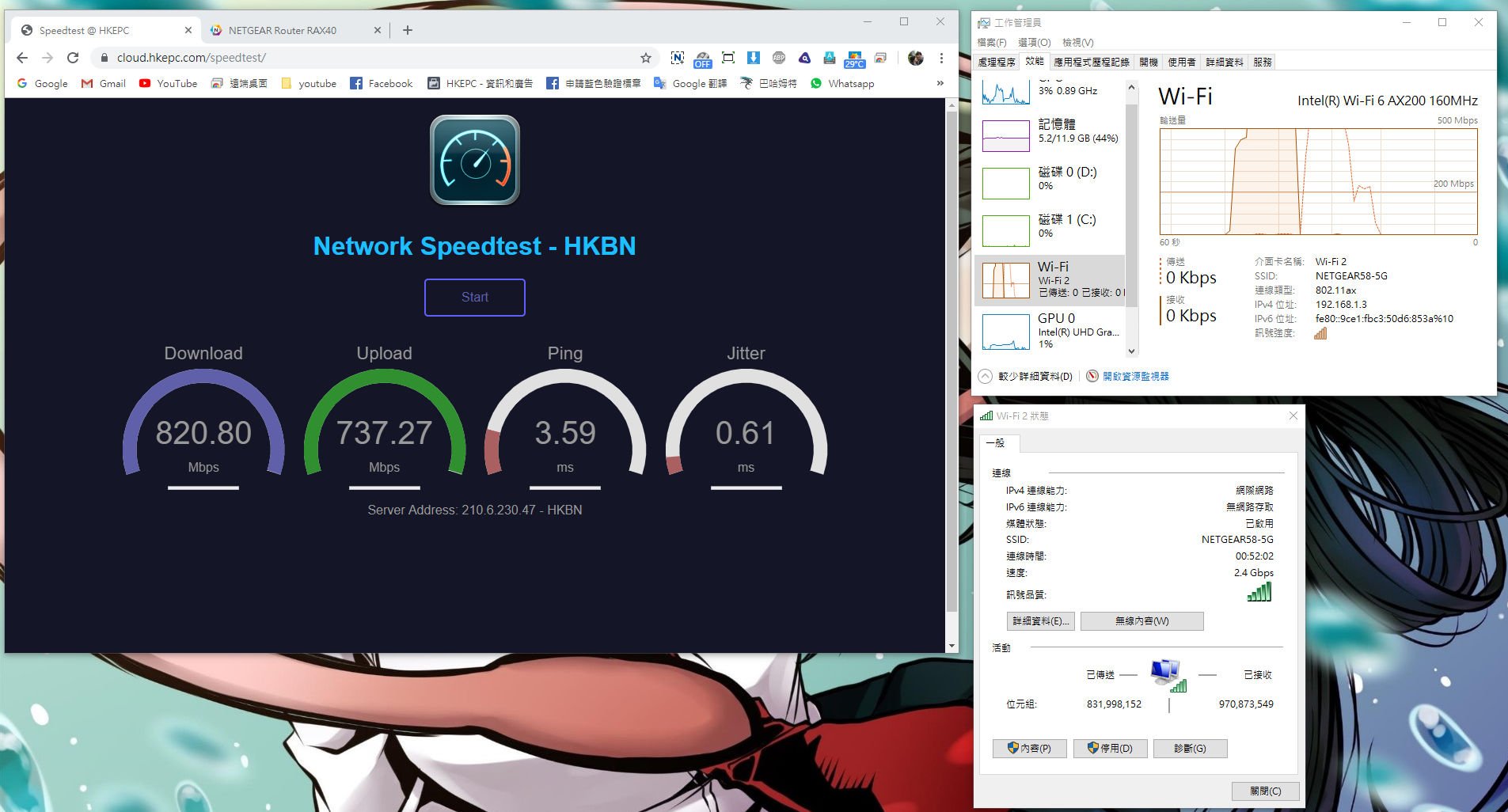
Task: Open the Chrome profile avatar
Action: [916, 58]
